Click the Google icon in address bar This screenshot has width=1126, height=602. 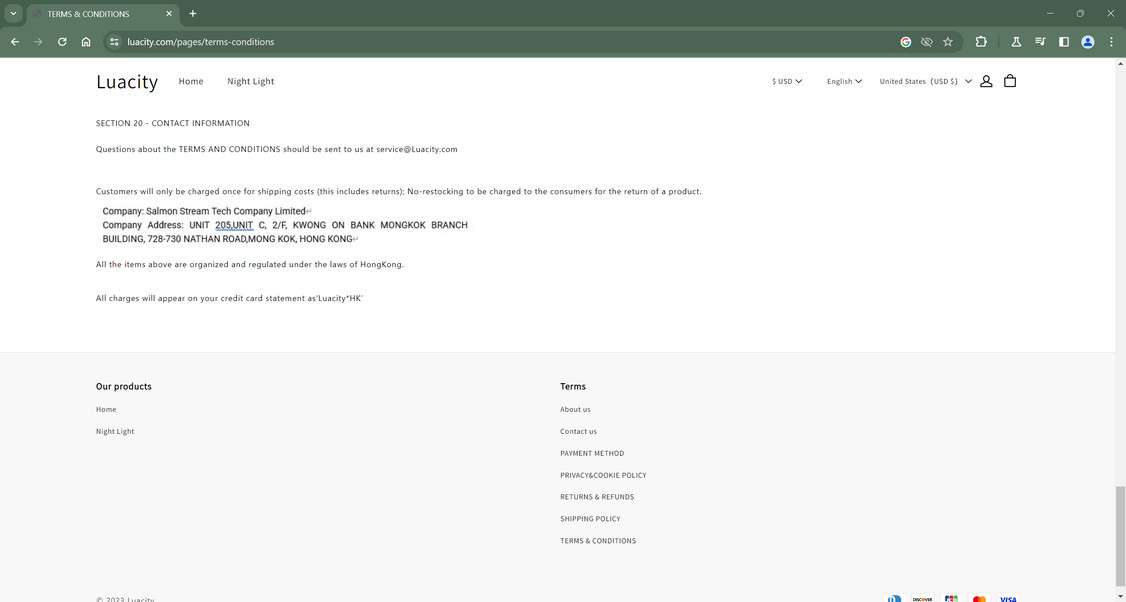[x=906, y=42]
